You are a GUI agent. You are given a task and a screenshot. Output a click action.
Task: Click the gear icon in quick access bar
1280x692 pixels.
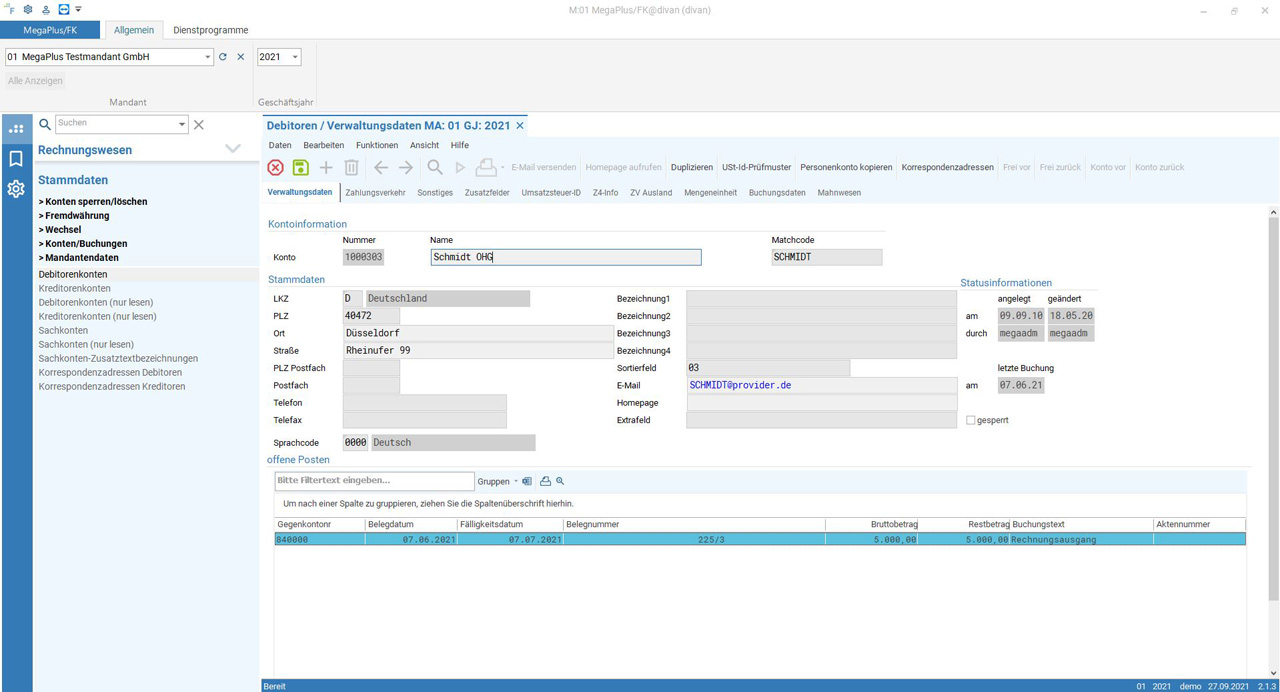[x=28, y=9]
